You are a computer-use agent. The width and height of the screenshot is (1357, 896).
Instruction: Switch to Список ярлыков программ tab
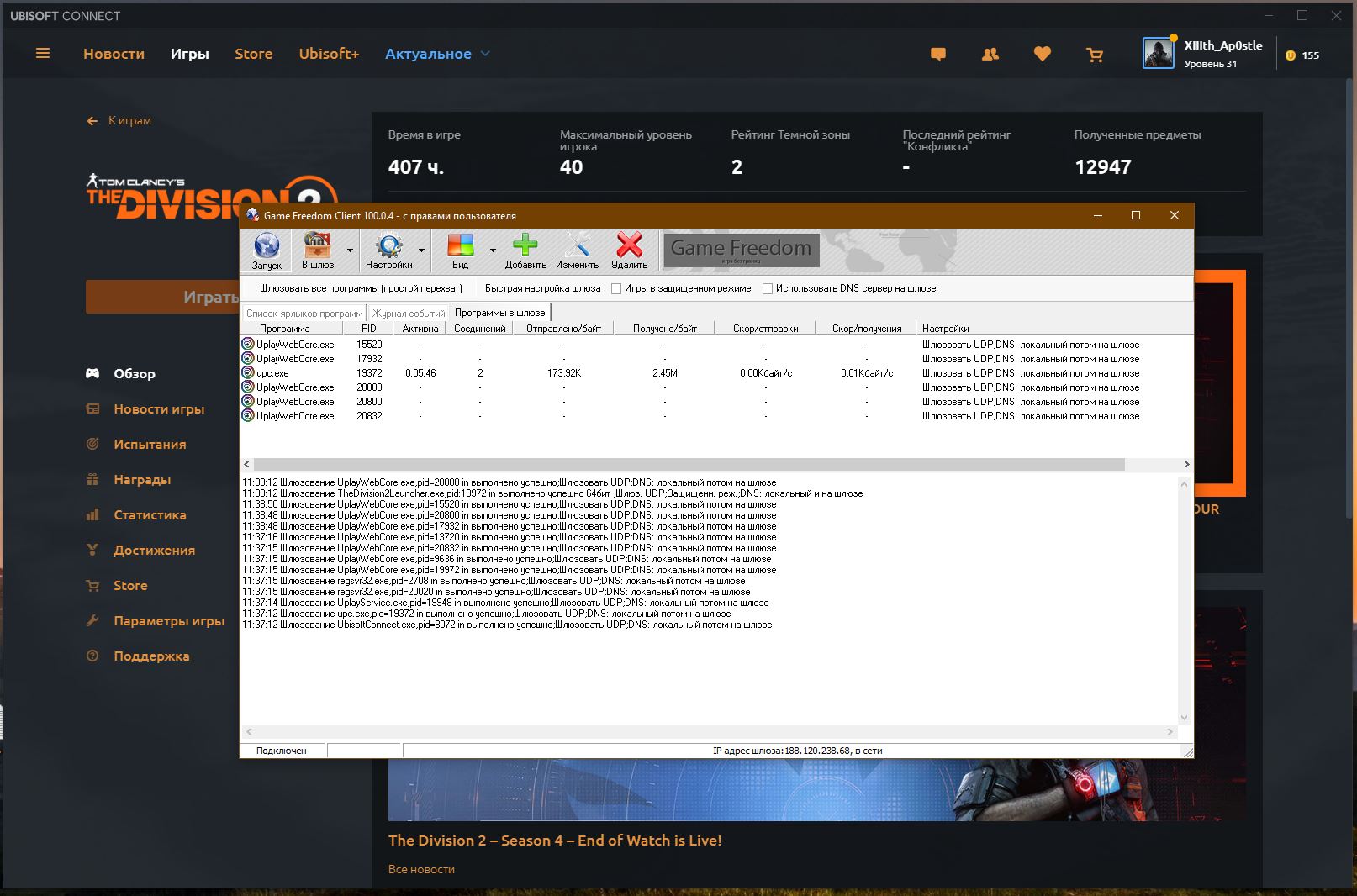click(x=304, y=314)
